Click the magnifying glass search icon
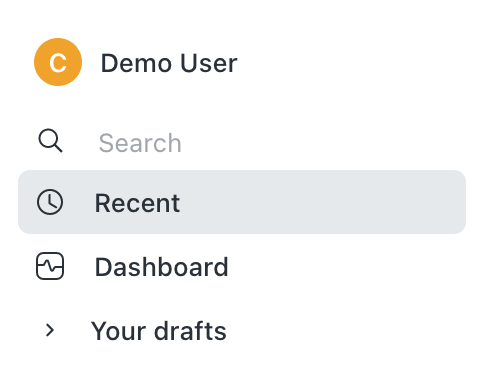This screenshot has height=366, width=482. pyautogui.click(x=50, y=141)
